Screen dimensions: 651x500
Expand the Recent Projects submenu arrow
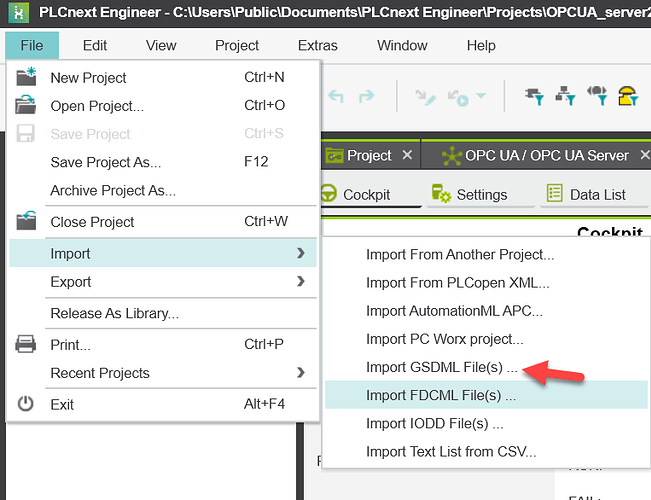(x=301, y=372)
